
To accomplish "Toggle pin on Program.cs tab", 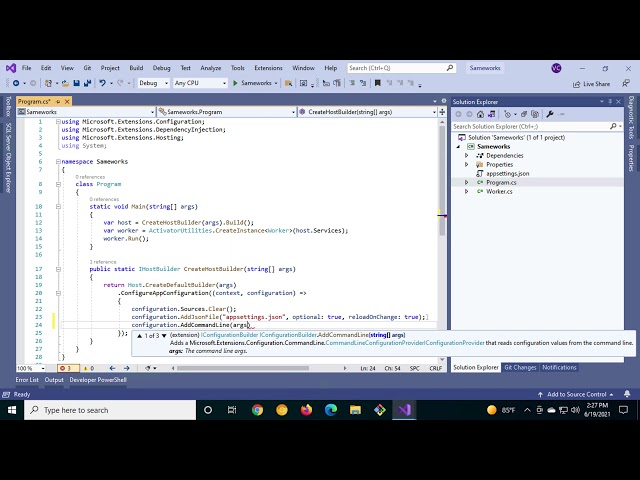I will coord(58,101).
